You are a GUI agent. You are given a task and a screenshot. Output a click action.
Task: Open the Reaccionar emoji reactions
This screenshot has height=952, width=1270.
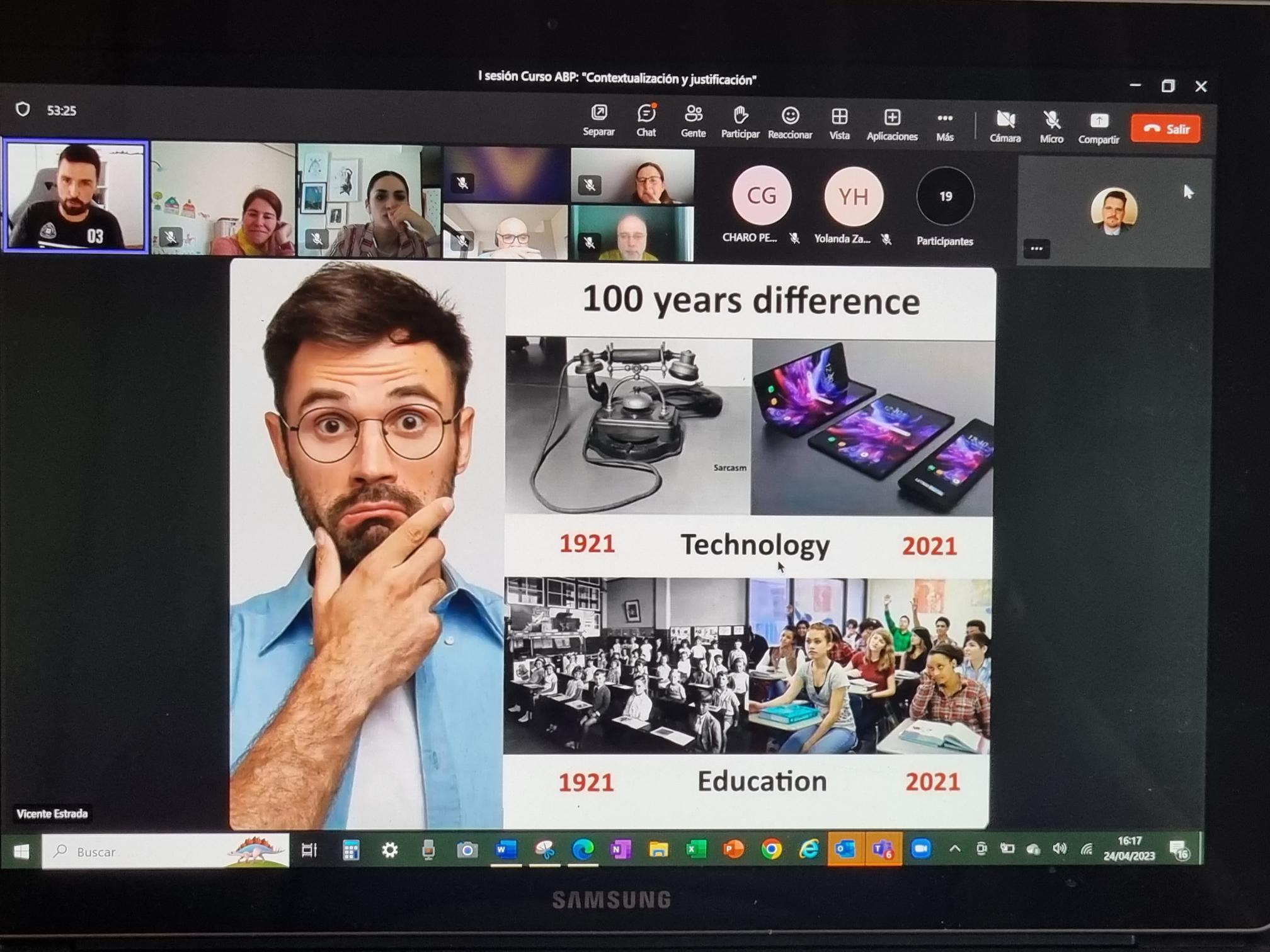pyautogui.click(x=790, y=123)
